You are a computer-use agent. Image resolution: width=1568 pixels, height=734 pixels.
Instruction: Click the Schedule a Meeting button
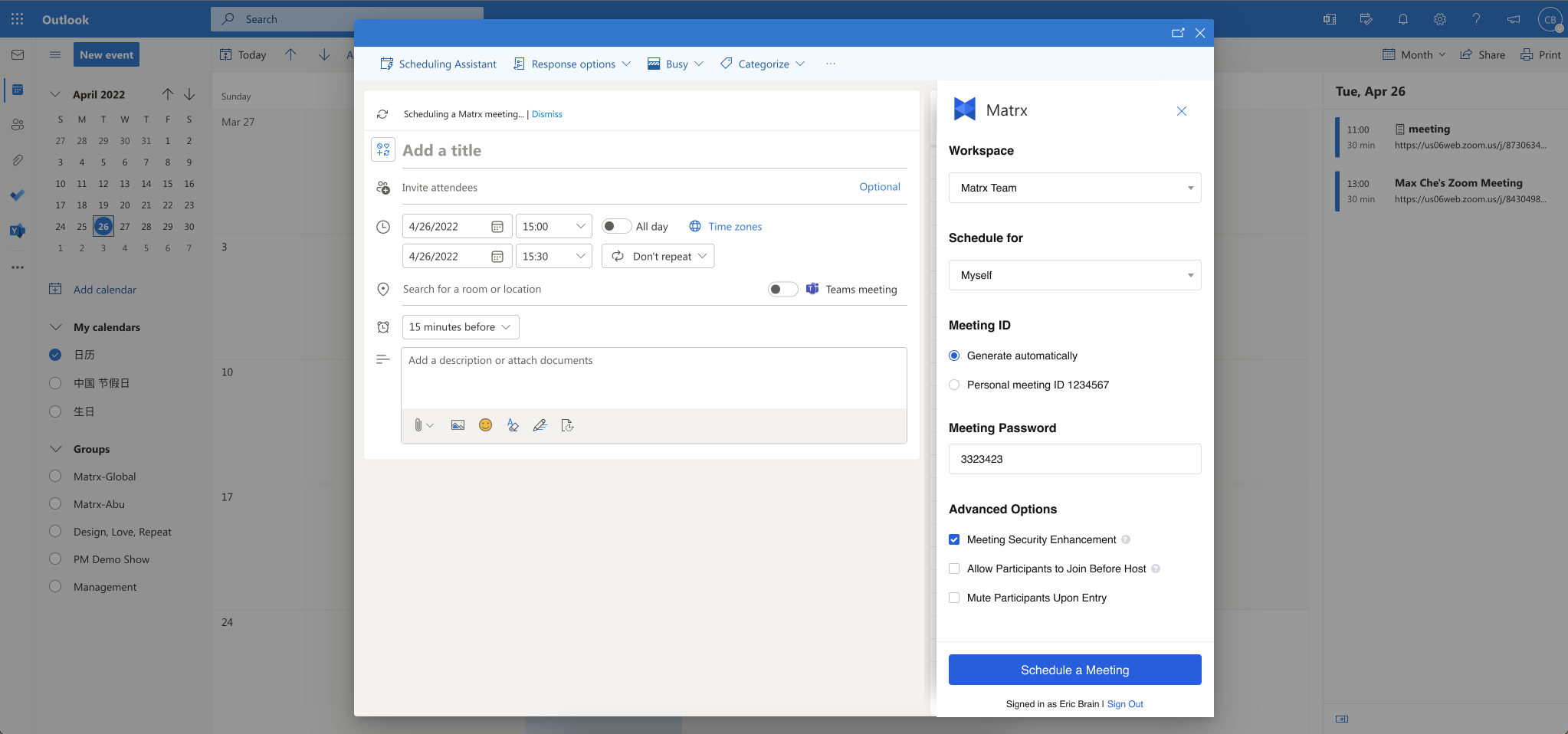(x=1074, y=670)
